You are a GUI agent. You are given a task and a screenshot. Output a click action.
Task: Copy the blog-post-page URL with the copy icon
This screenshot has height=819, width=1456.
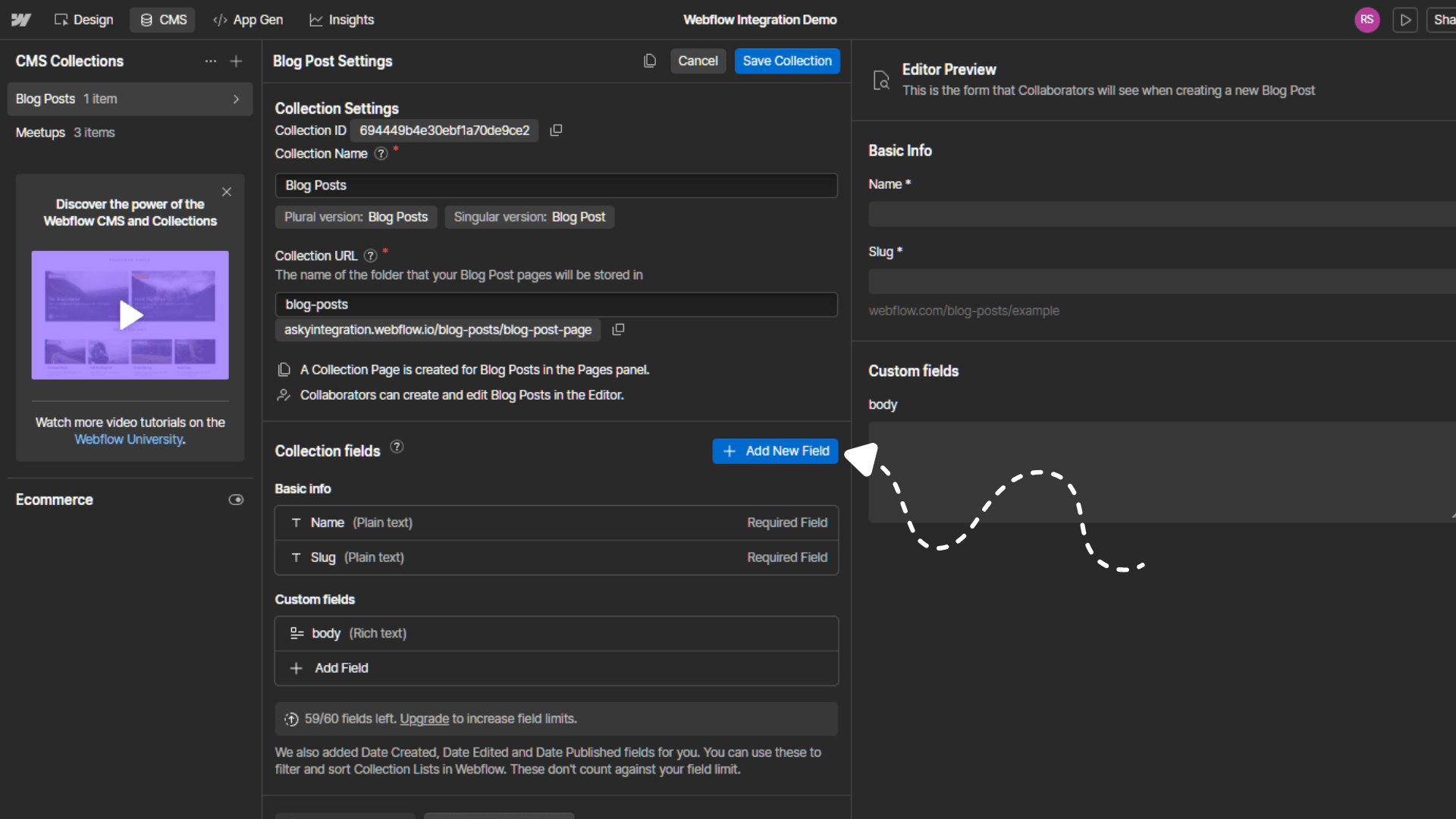pyautogui.click(x=618, y=329)
